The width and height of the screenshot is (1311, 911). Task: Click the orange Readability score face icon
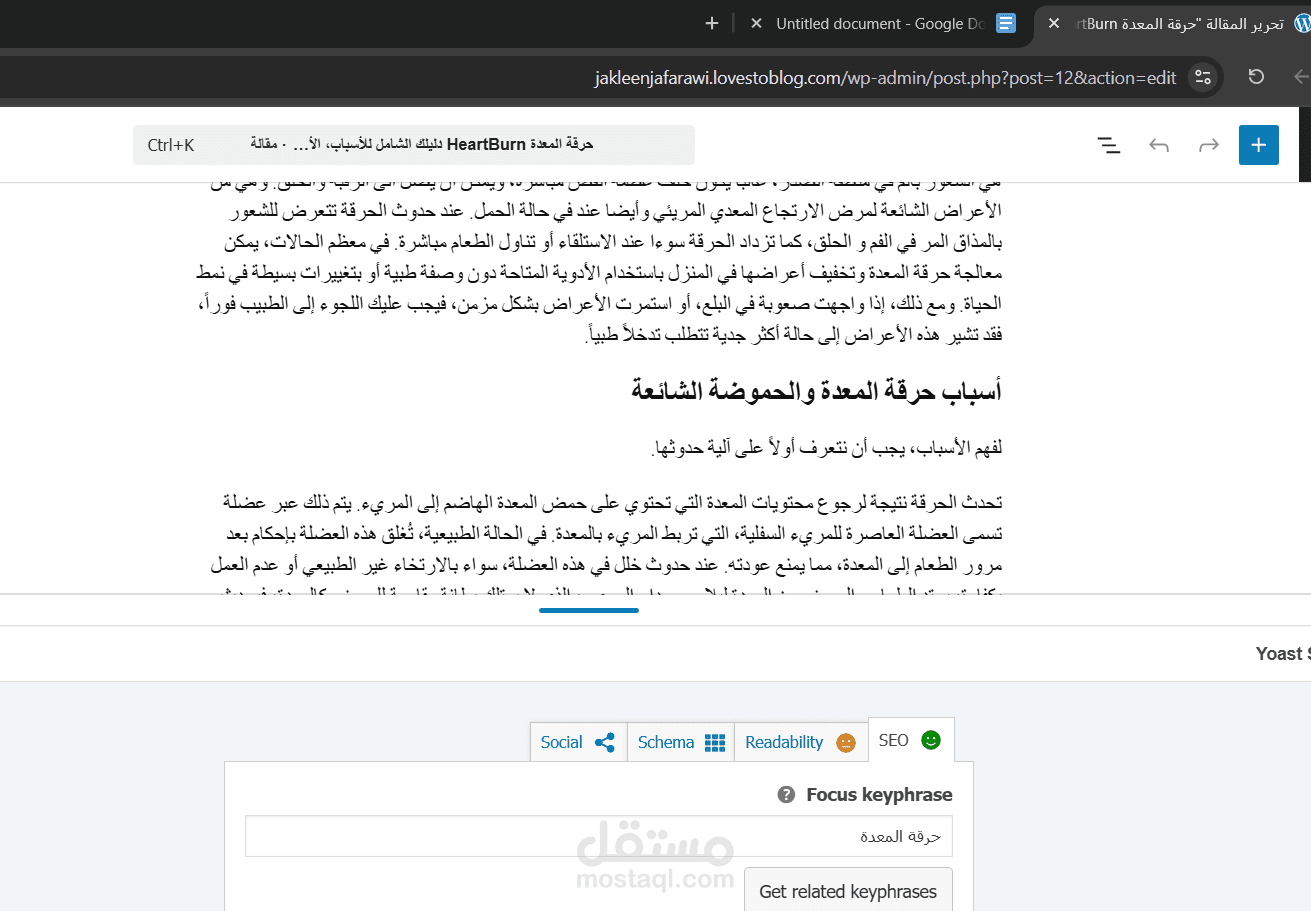click(846, 742)
